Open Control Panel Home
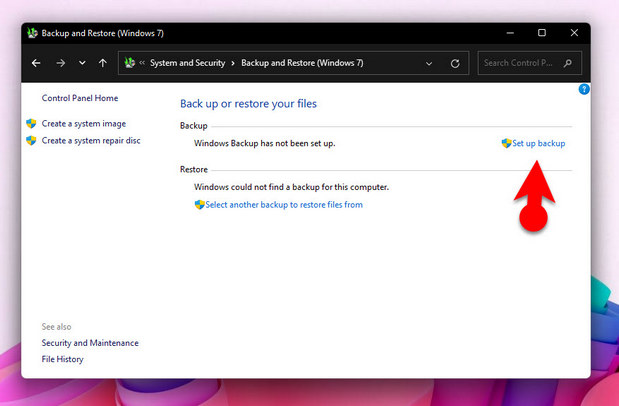This screenshot has height=406, width=619. click(80, 98)
